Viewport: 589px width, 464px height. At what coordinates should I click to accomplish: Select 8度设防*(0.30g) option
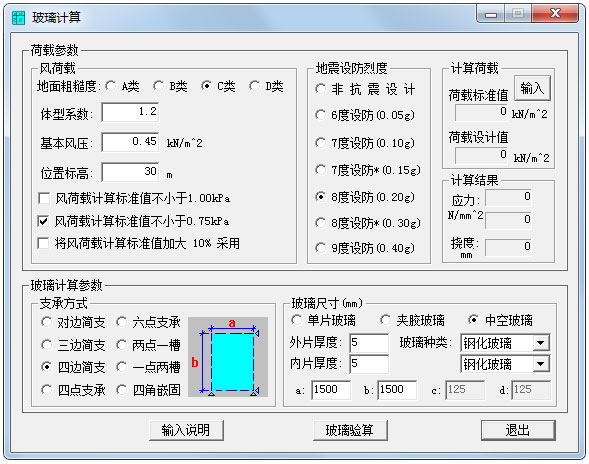(368, 223)
